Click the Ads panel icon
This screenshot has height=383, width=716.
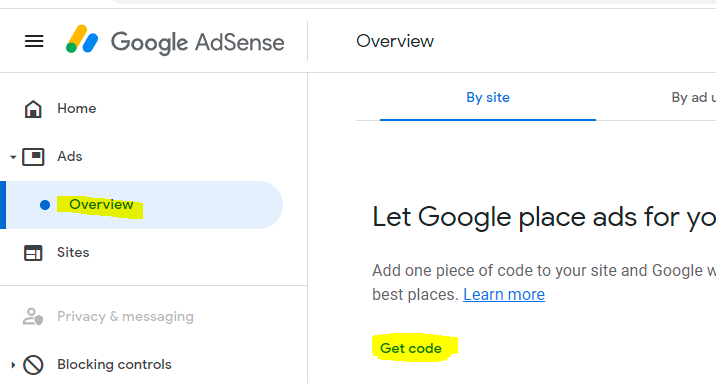coord(33,157)
